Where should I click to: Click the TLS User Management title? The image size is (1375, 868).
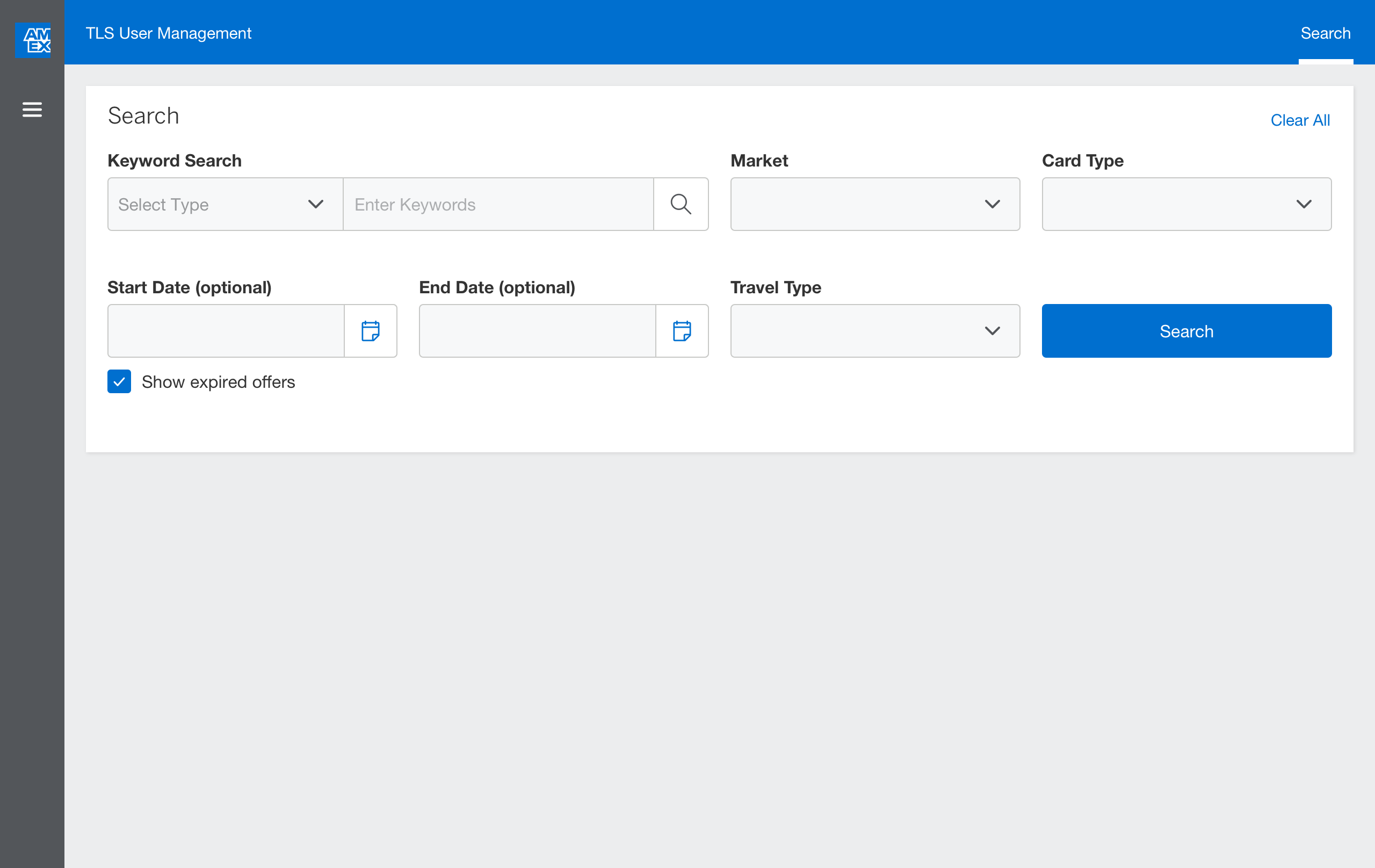click(x=169, y=33)
